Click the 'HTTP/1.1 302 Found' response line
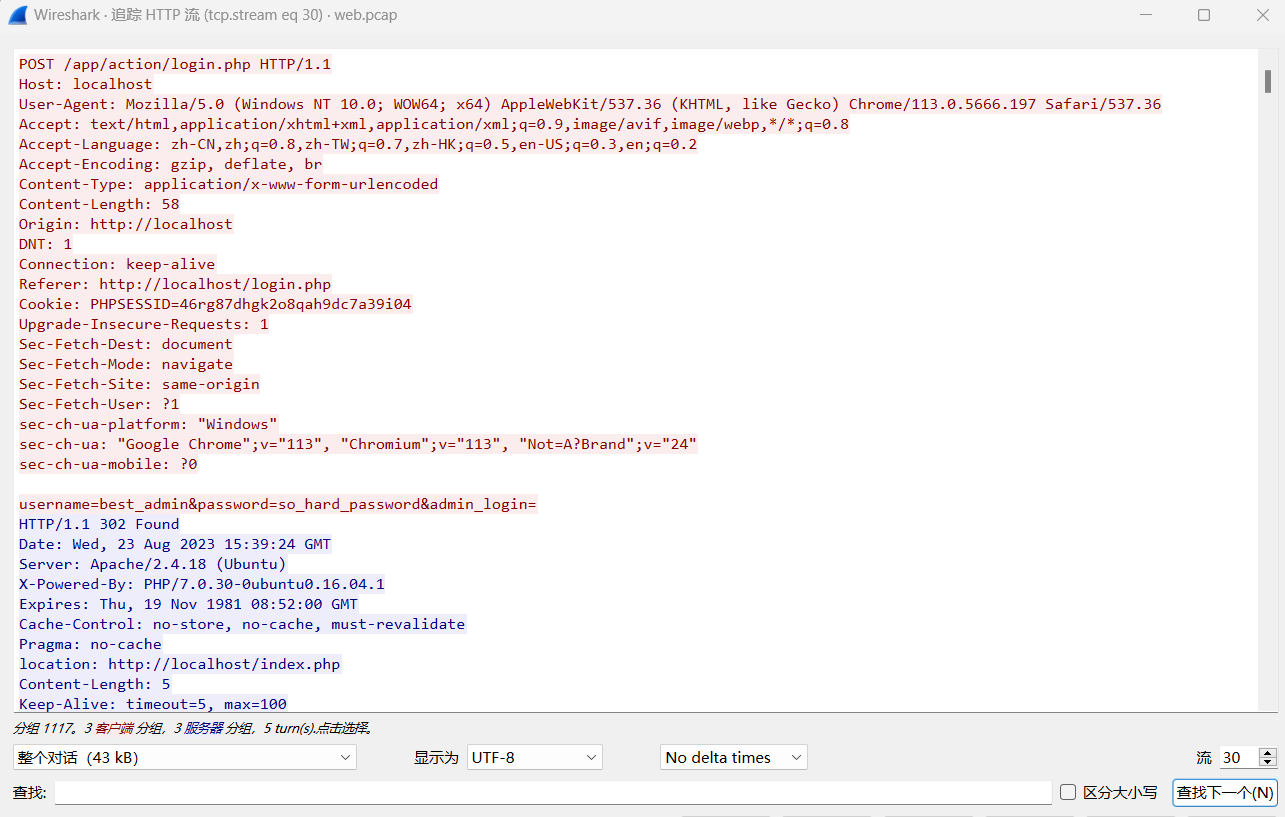The width and height of the screenshot is (1285, 817). tap(99, 524)
